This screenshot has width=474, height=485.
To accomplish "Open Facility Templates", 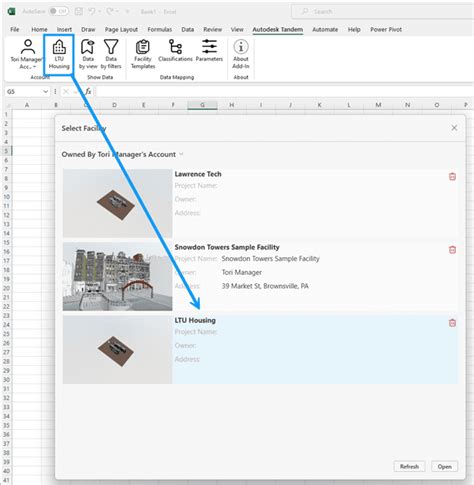I will pos(143,55).
